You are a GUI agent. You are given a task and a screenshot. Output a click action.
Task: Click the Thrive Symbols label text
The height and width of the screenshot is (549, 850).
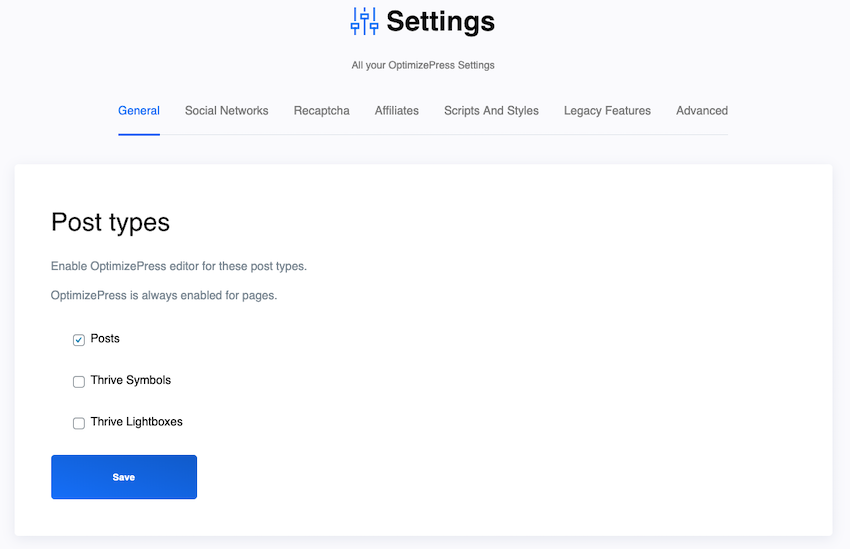[131, 380]
